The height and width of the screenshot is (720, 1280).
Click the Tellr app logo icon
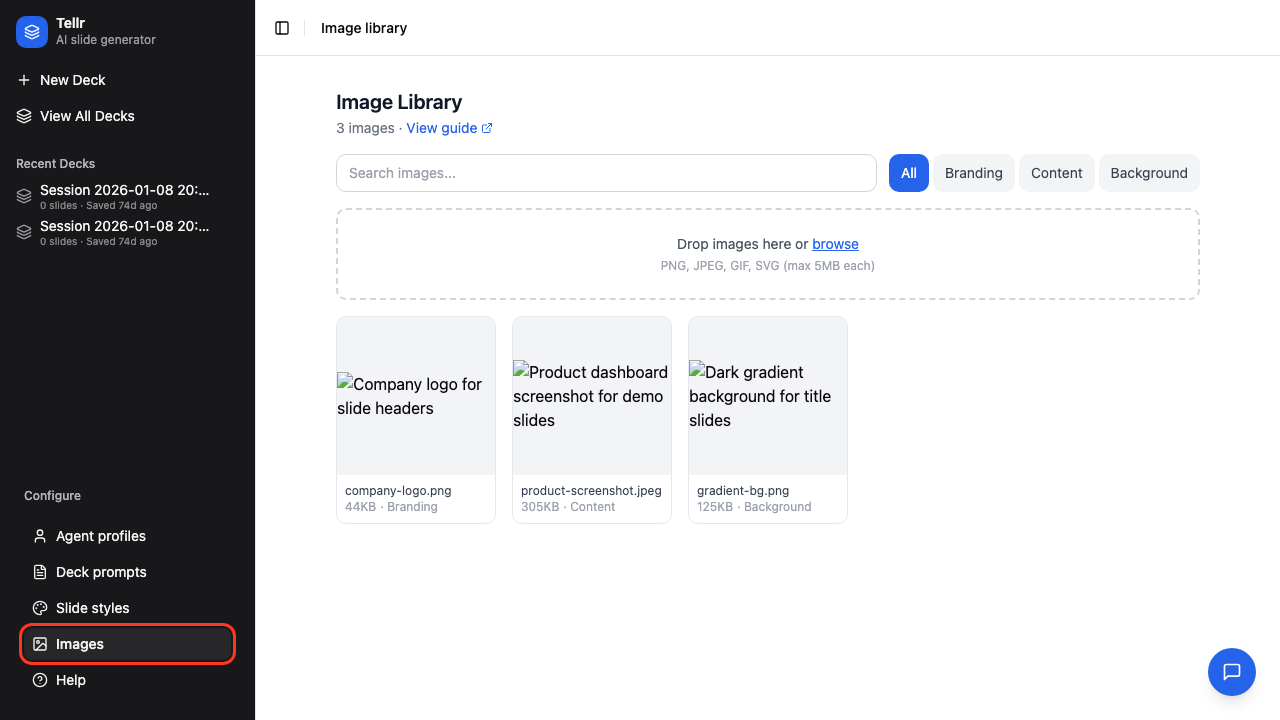31,31
